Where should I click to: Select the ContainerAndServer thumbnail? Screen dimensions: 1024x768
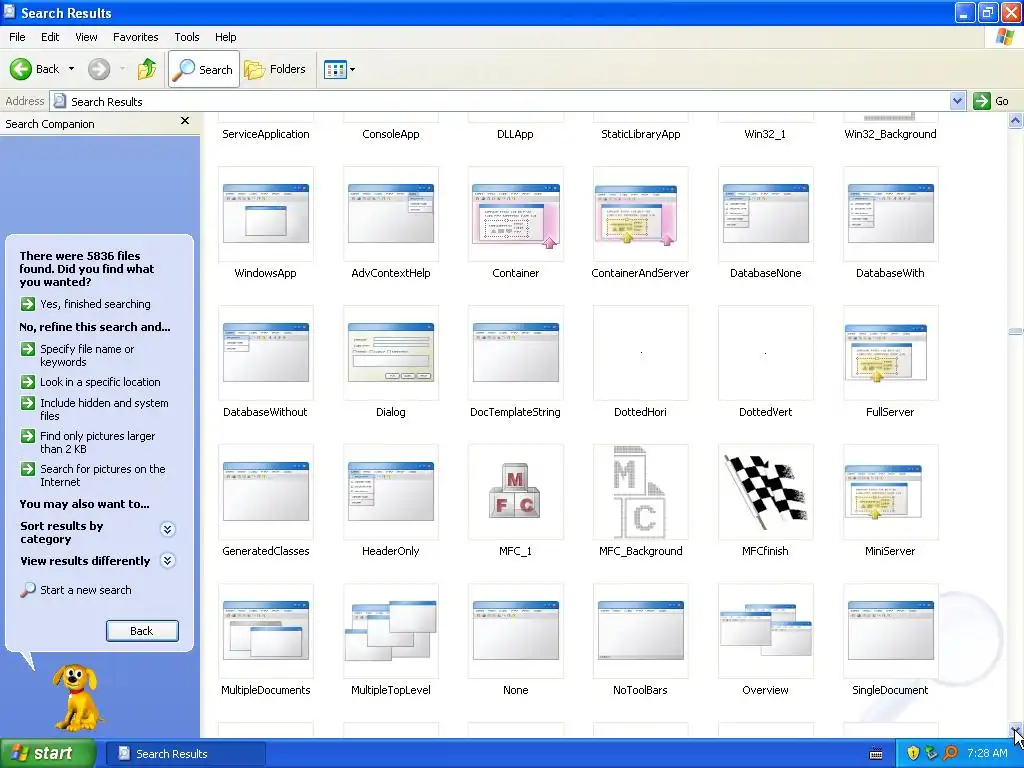[640, 214]
